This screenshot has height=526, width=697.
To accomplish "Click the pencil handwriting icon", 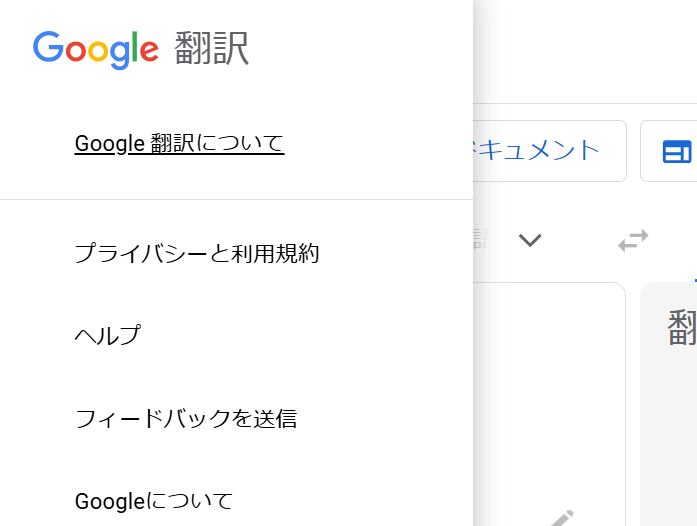I will (x=561, y=518).
